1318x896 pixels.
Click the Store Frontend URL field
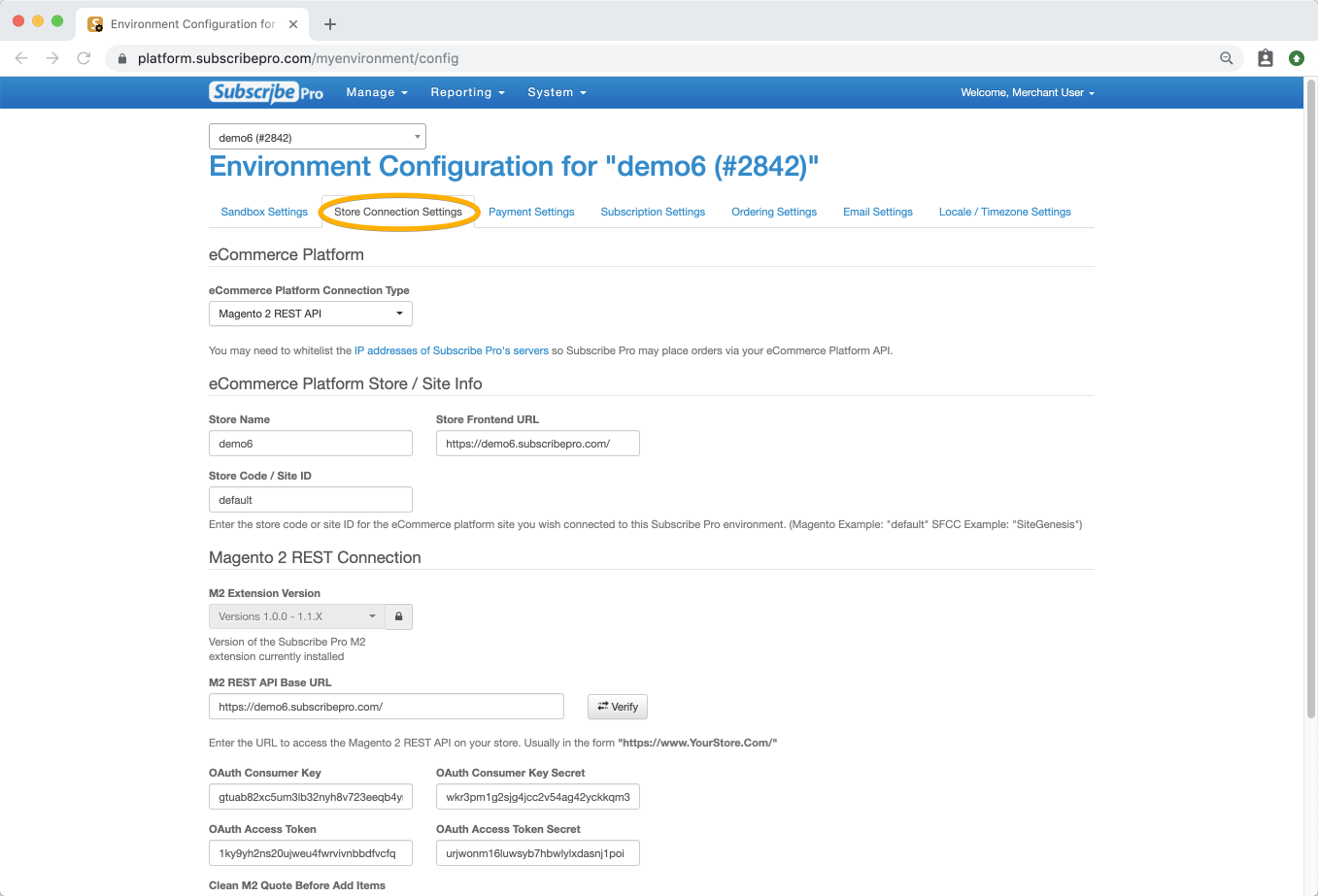[x=538, y=444]
